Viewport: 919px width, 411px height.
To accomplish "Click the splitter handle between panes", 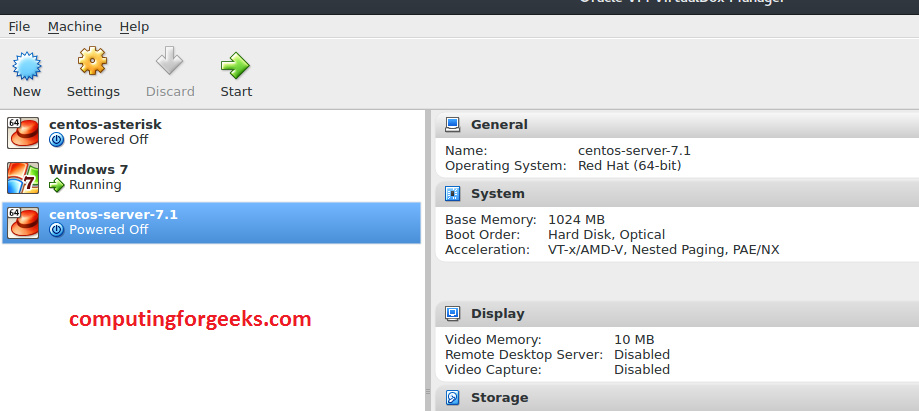I will point(428,392).
